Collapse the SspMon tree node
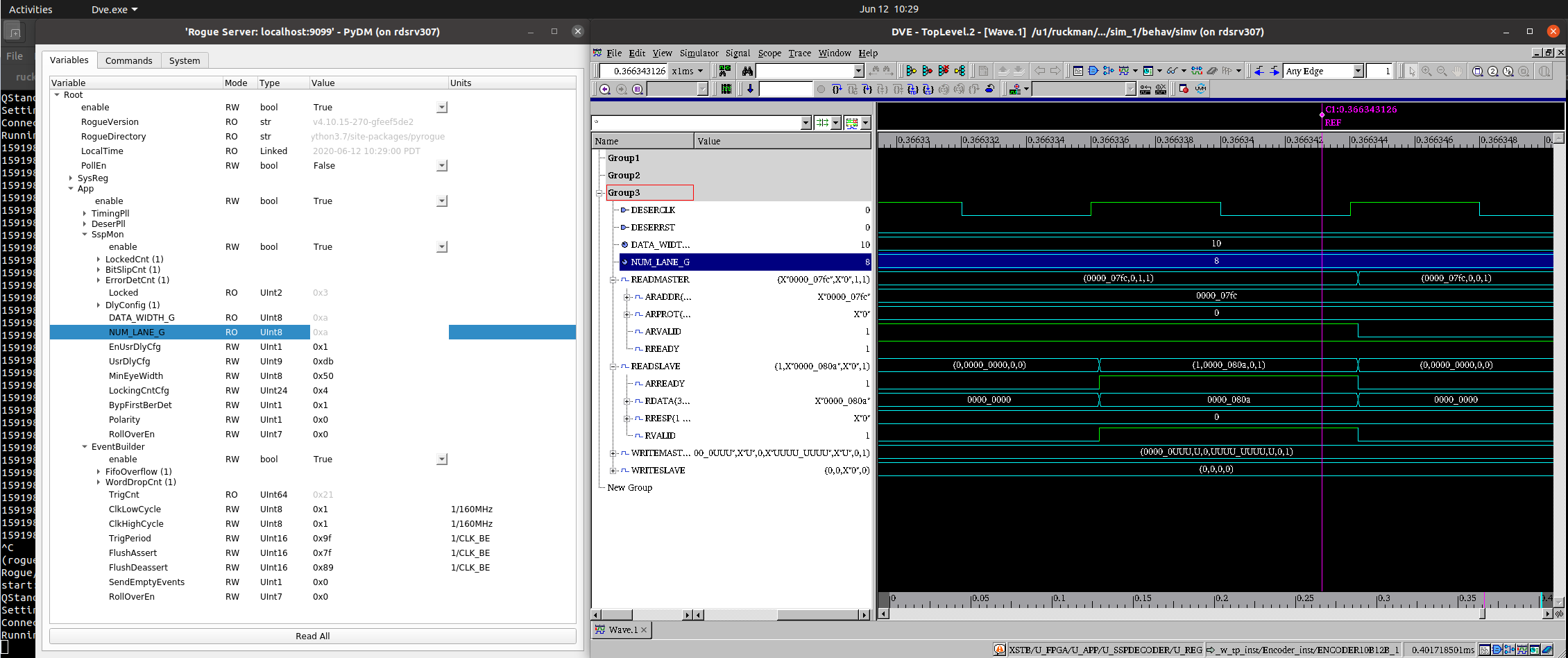The image size is (1568, 658). pyautogui.click(x=85, y=235)
